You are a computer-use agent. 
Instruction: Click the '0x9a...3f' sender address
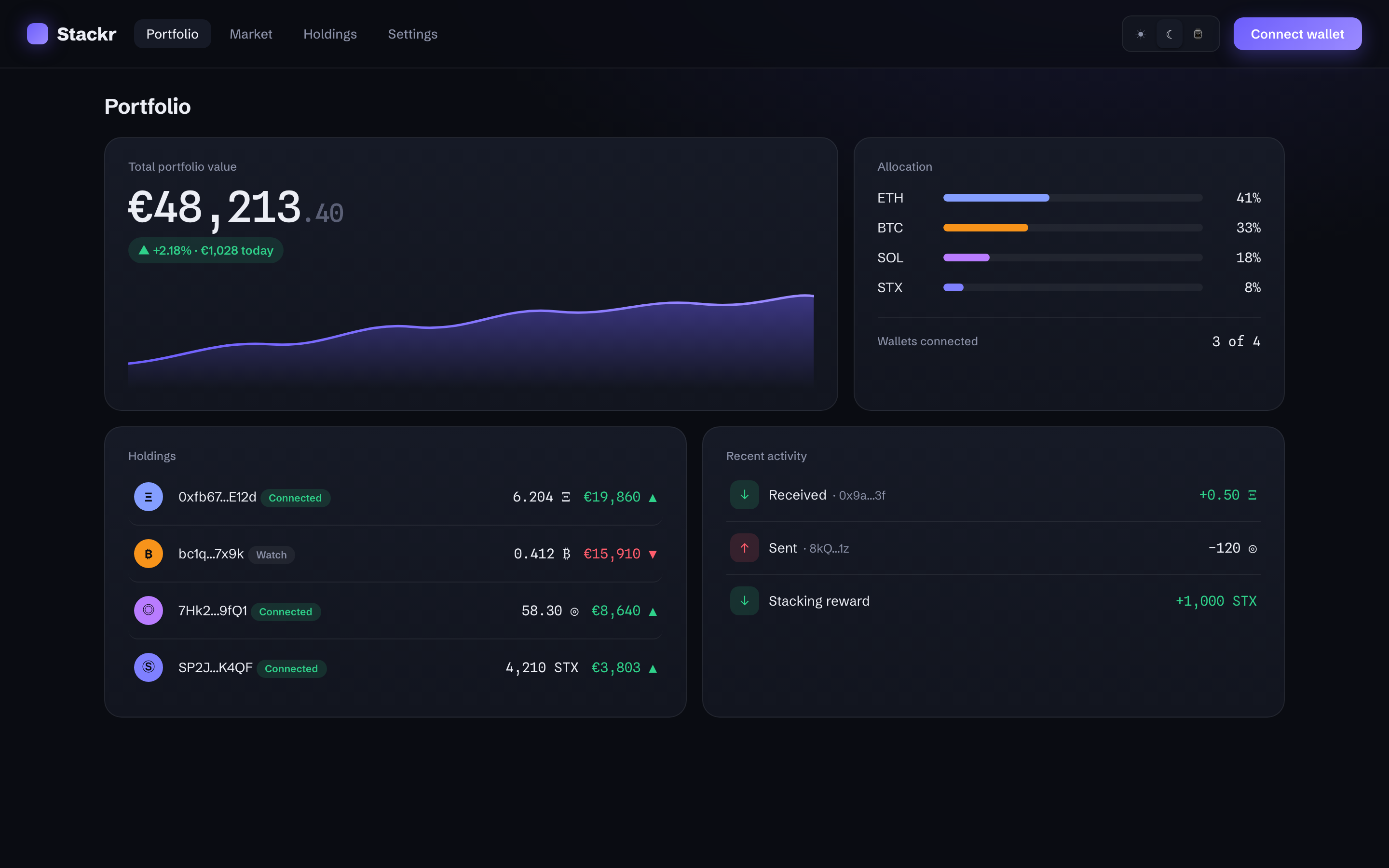tap(862, 495)
